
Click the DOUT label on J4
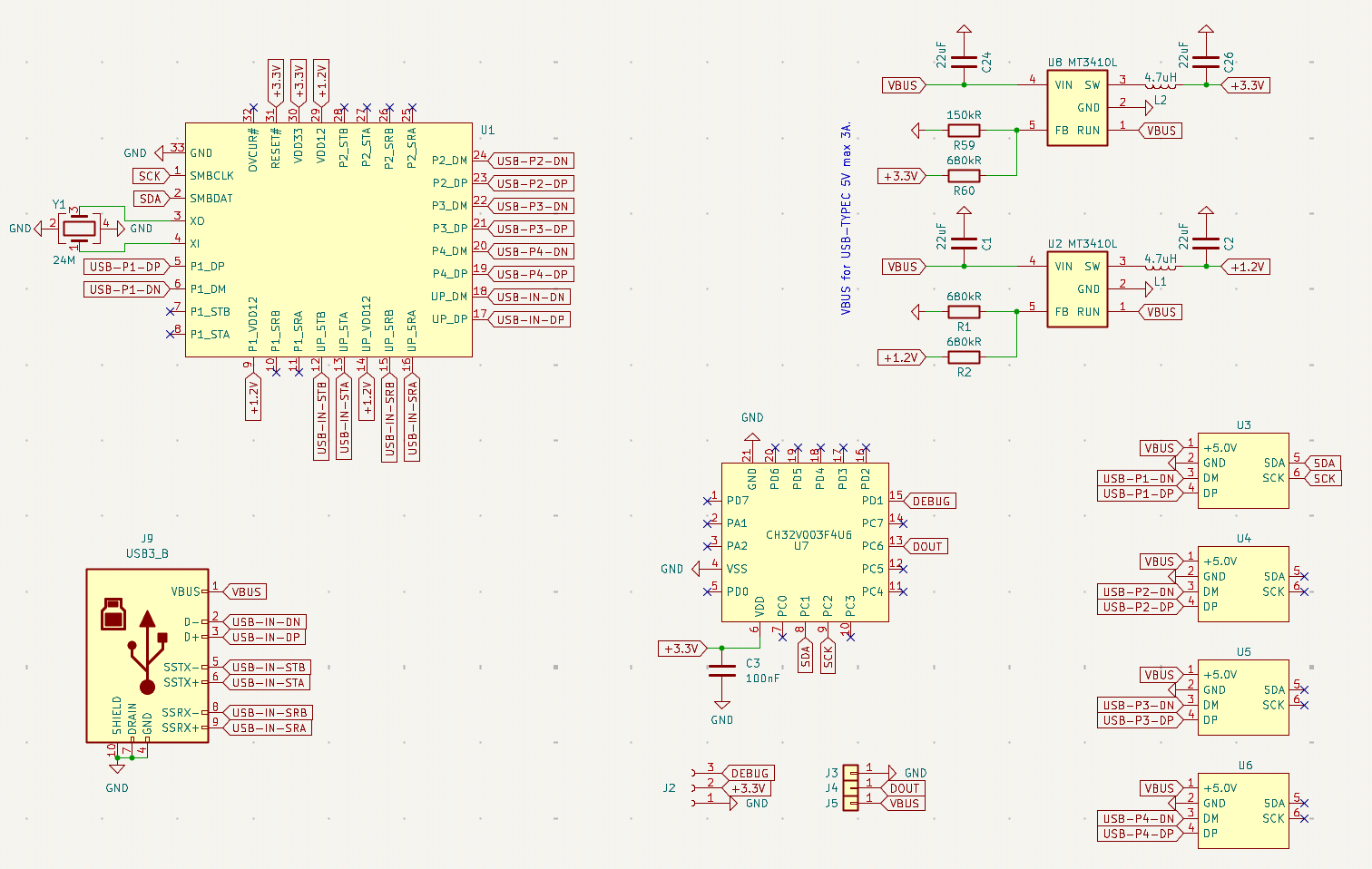904,788
